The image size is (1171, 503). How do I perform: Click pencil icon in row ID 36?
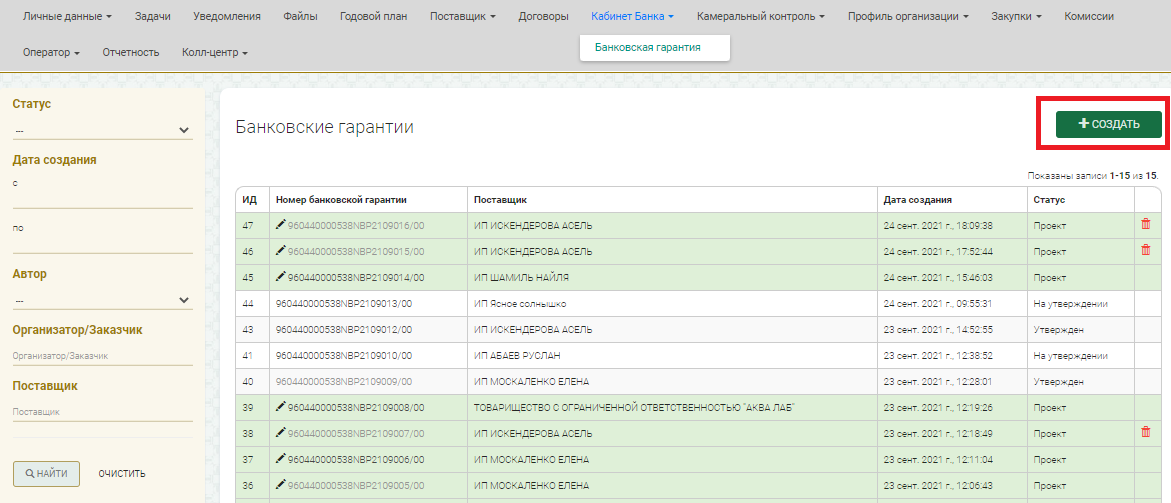point(281,485)
